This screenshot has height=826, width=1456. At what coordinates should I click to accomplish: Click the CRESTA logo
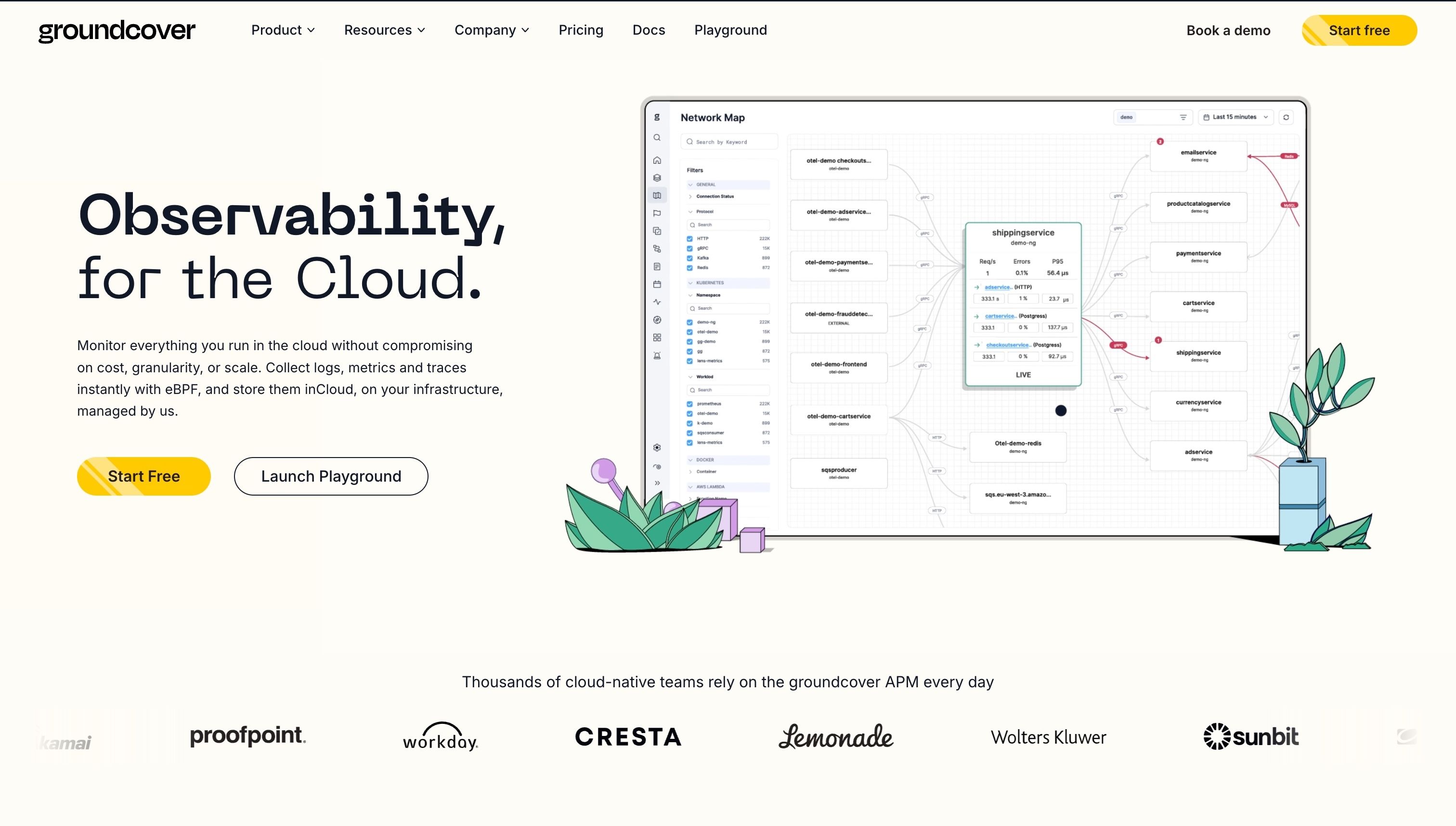click(x=628, y=737)
